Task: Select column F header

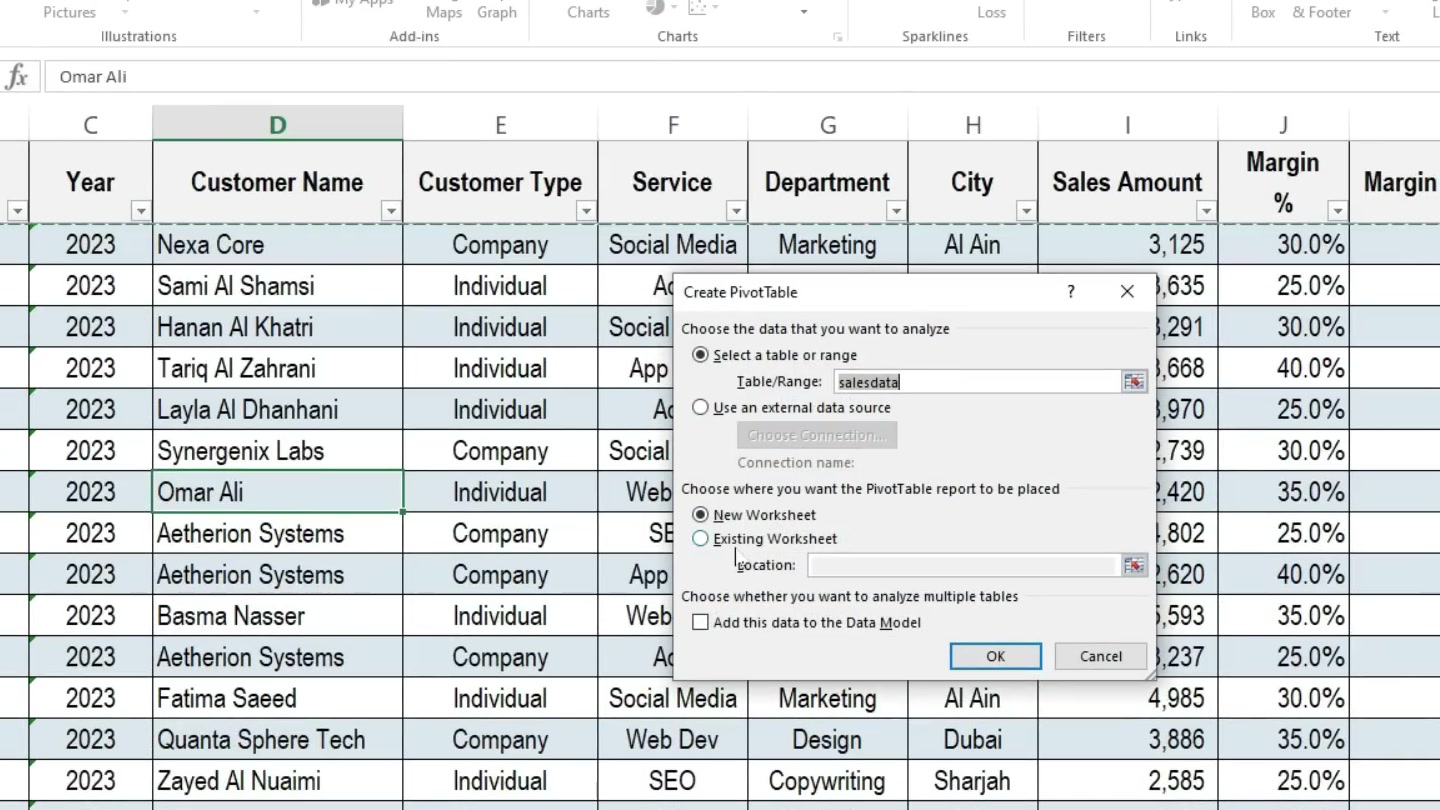Action: pyautogui.click(x=673, y=124)
